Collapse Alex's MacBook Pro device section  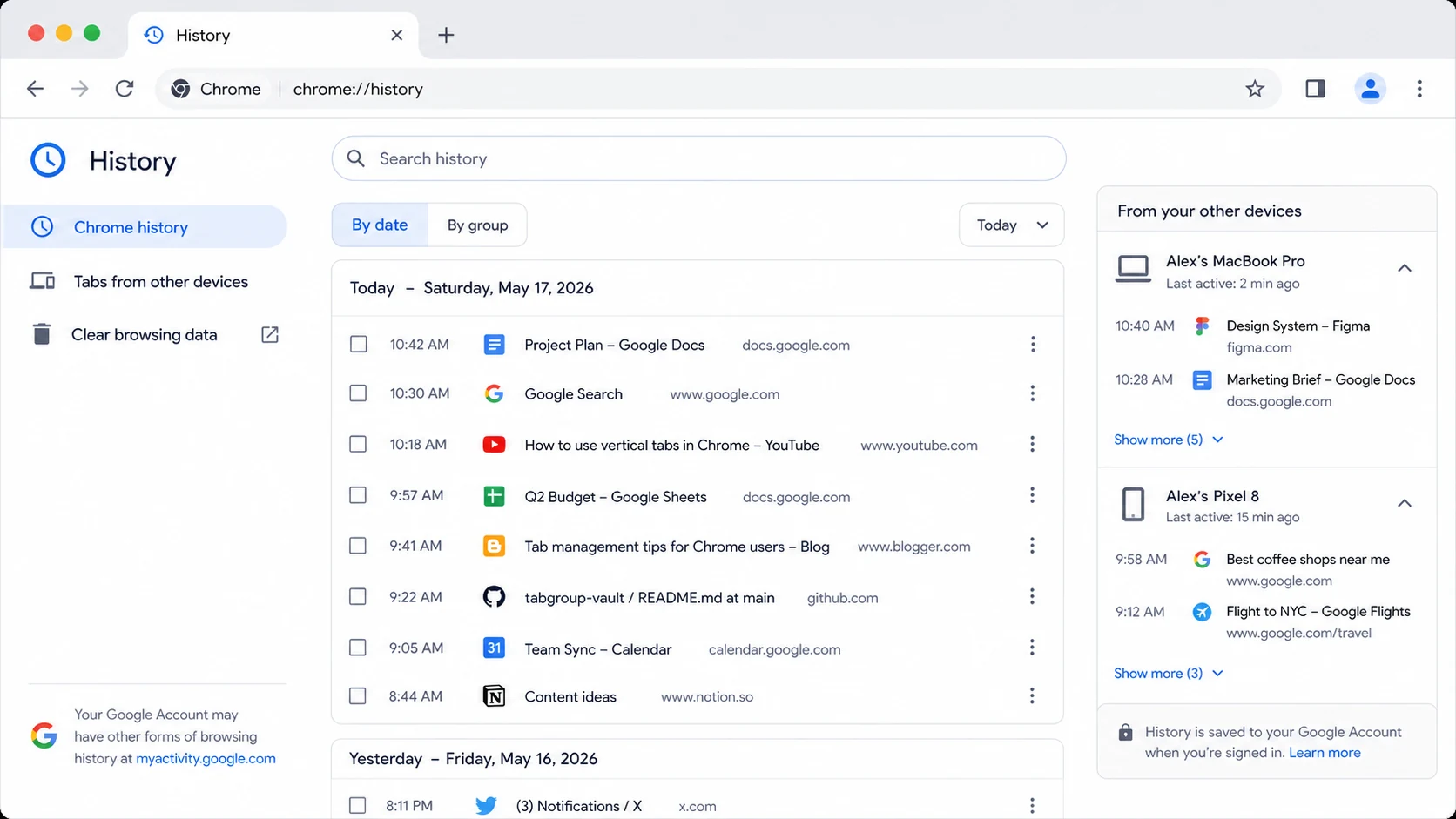pos(1405,268)
